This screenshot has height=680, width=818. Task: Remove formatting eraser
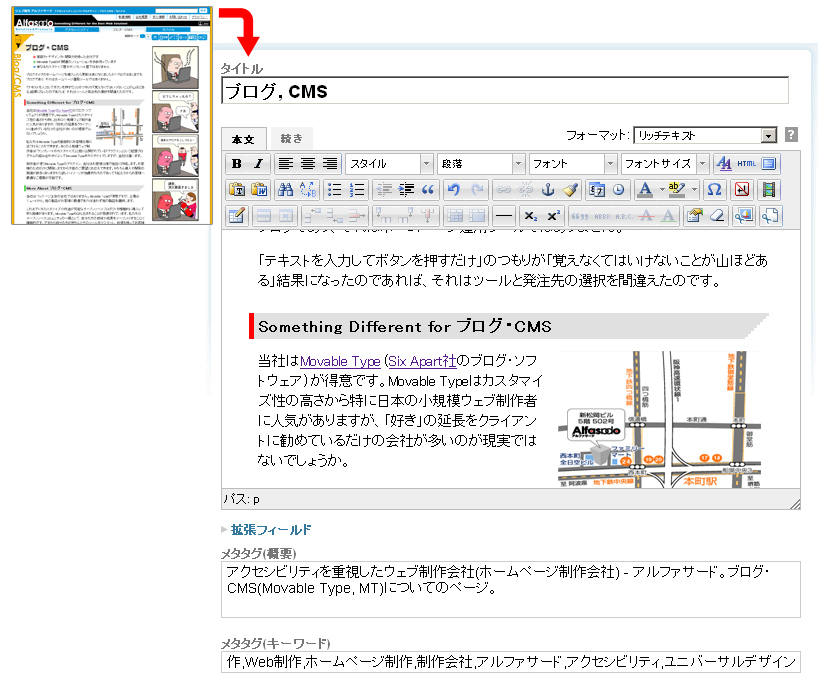717,216
